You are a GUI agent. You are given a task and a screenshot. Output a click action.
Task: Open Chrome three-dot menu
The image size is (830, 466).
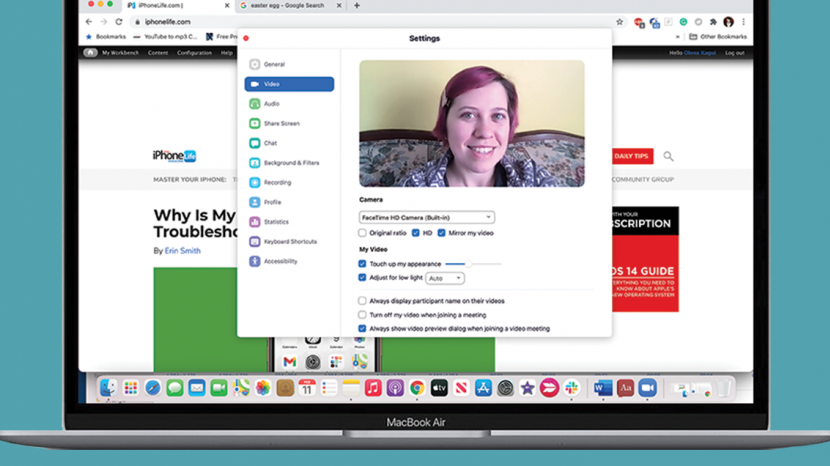(743, 22)
